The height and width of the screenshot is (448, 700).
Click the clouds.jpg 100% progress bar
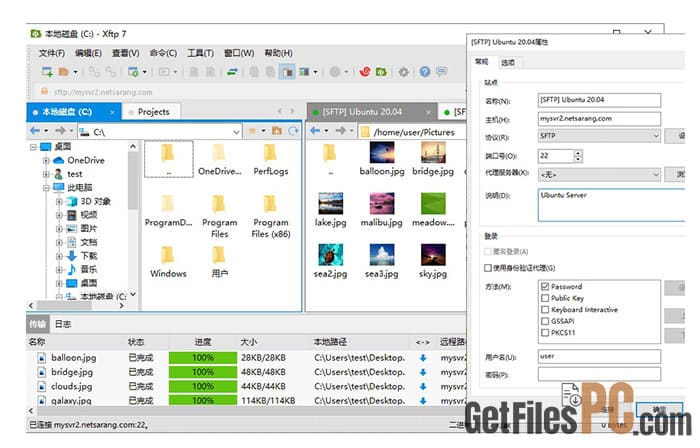click(x=203, y=386)
